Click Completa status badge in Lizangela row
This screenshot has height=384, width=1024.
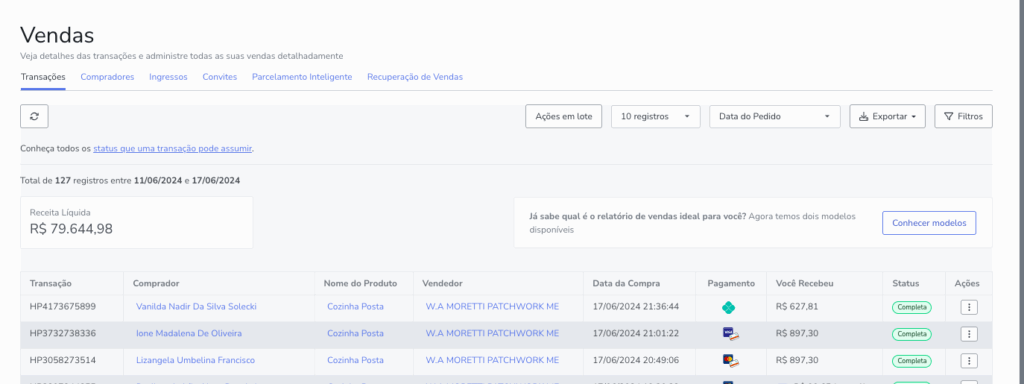(x=912, y=360)
